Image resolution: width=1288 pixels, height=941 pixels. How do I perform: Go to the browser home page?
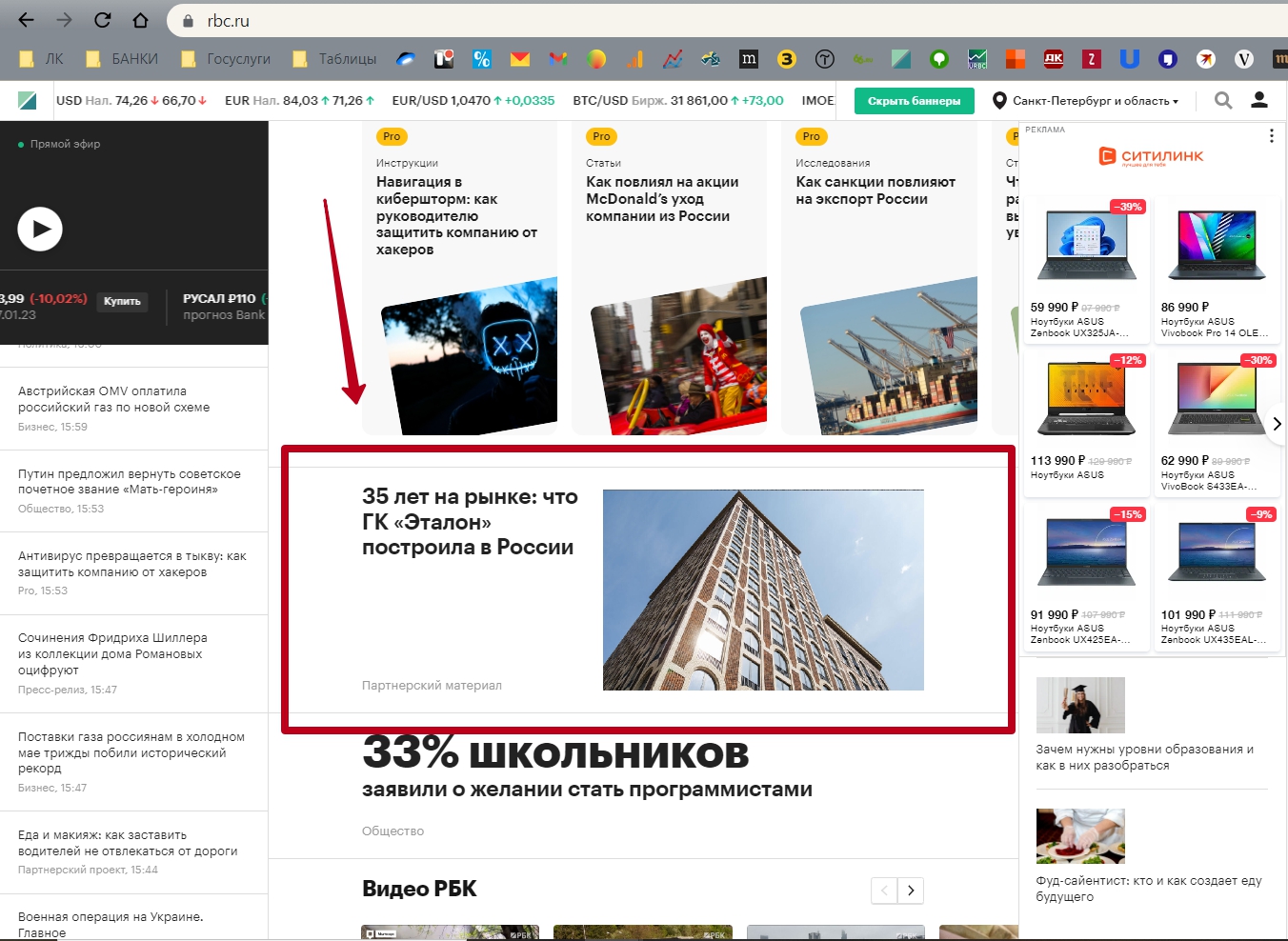coord(140,20)
